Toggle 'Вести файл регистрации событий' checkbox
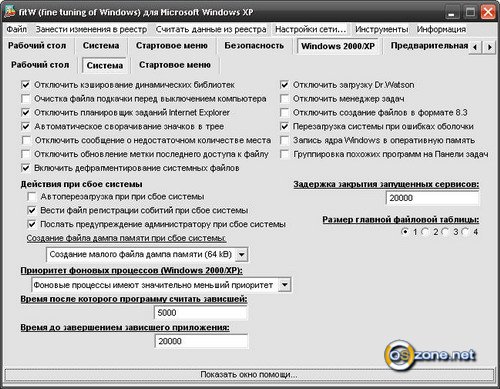500x389 pixels. click(32, 210)
